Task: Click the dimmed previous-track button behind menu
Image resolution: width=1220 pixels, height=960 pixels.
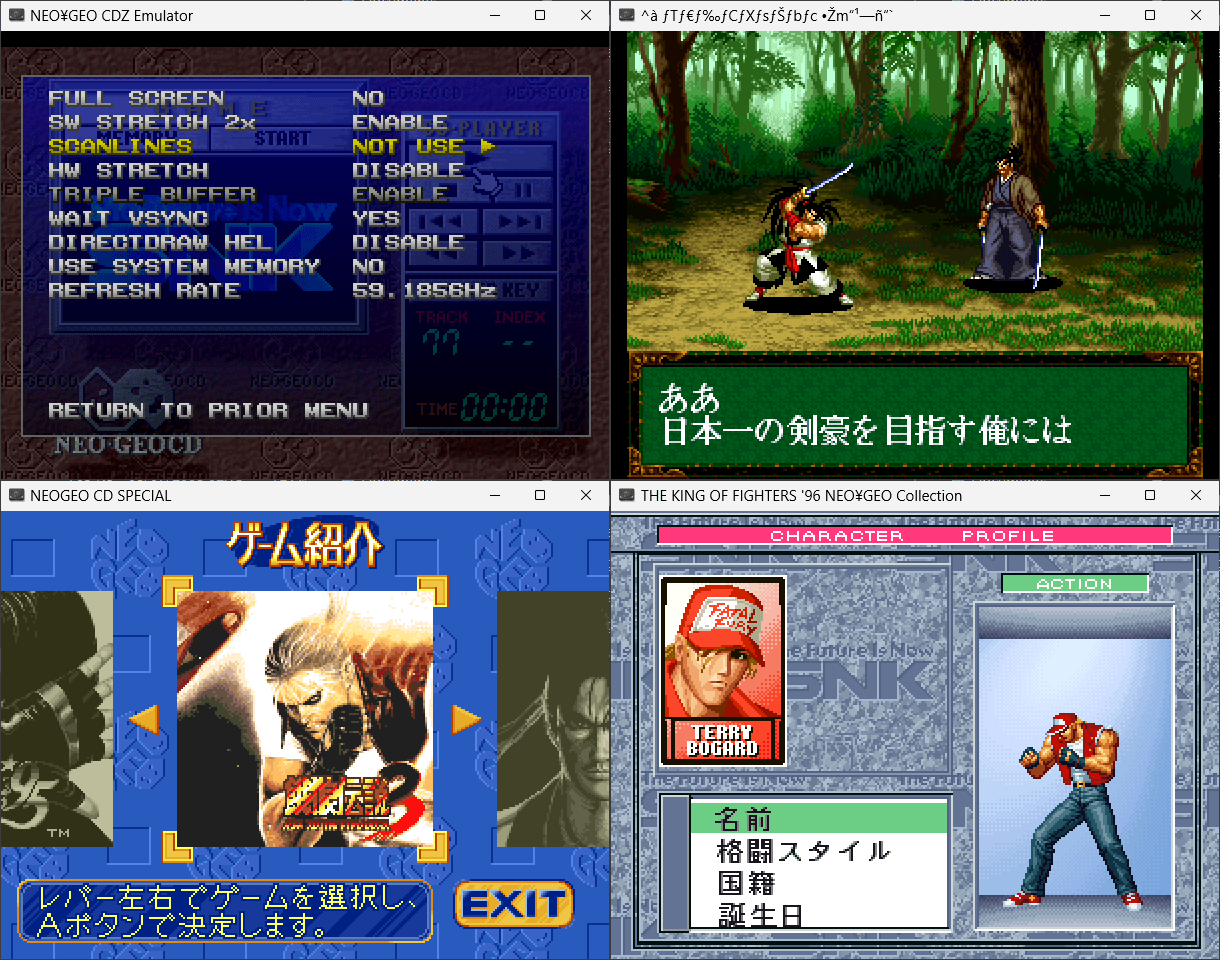Action: point(443,220)
